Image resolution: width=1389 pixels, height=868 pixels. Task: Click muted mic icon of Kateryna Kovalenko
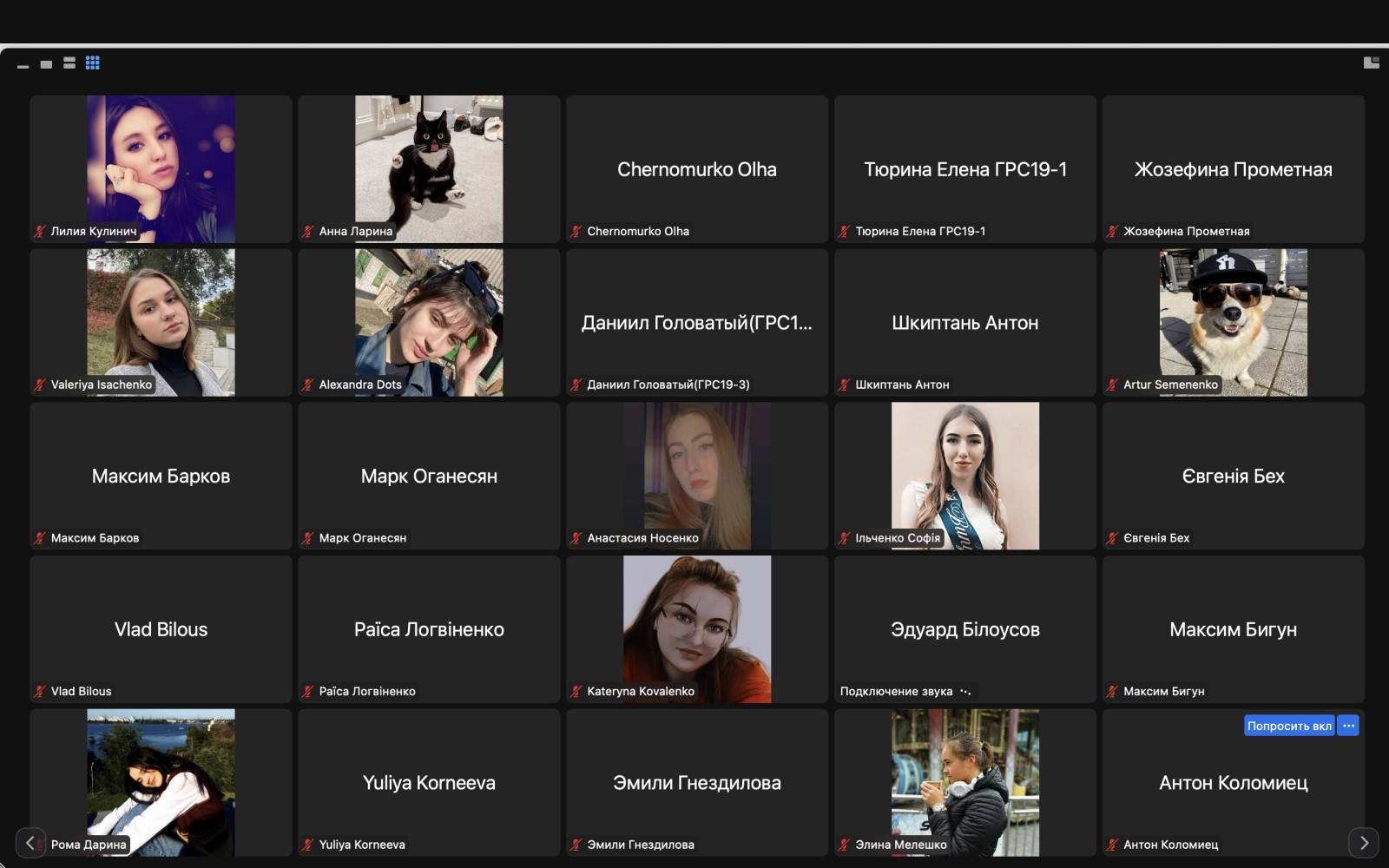point(576,692)
